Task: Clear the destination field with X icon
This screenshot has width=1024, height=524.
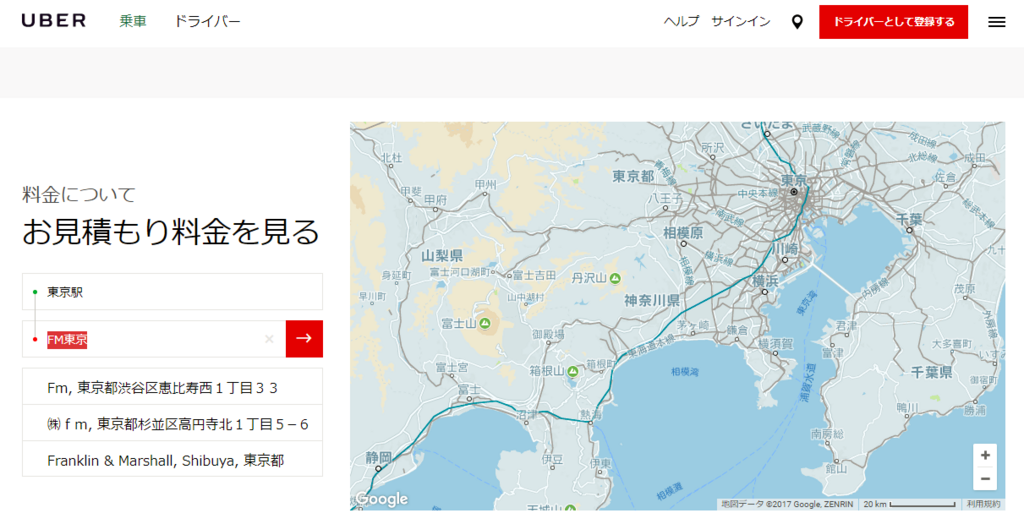Action: tap(269, 339)
